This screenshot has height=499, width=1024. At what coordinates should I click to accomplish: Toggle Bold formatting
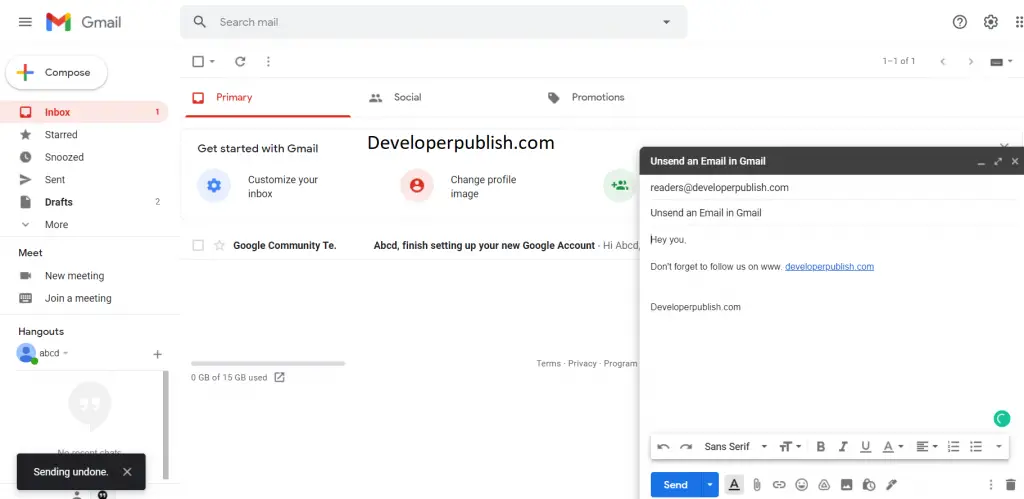pyautogui.click(x=821, y=447)
